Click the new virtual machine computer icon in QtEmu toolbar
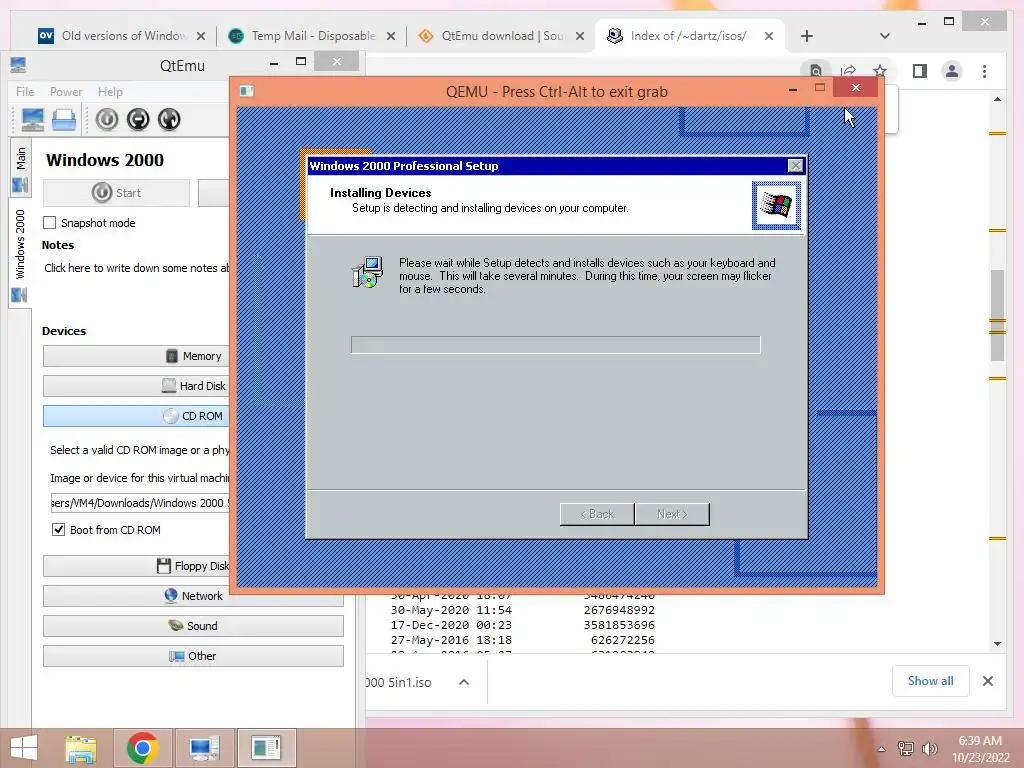Image resolution: width=1024 pixels, height=768 pixels. [33, 120]
